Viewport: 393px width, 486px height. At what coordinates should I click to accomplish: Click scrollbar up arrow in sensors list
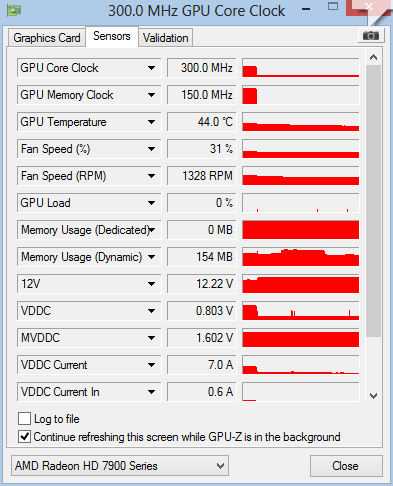tap(373, 57)
